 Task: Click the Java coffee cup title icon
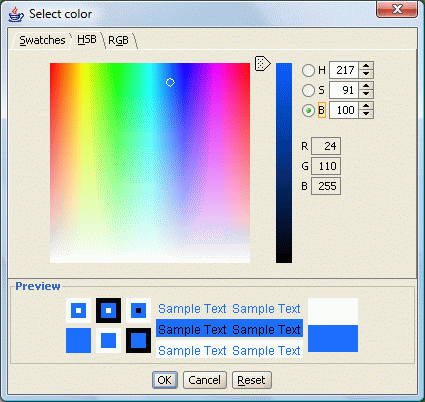coord(16,14)
